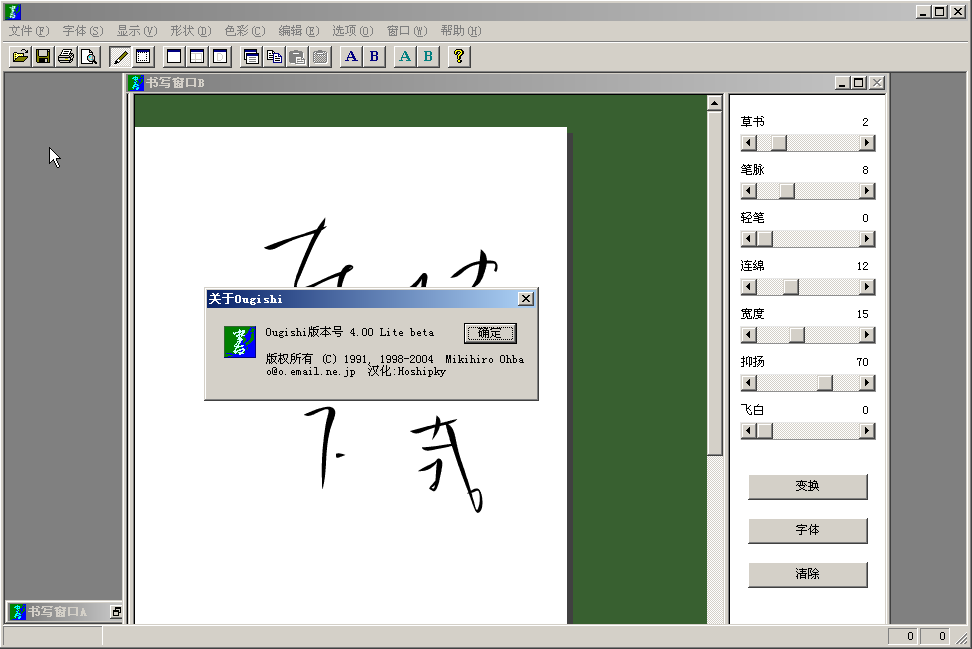
Task: Toggle the blue A window button
Action: click(350, 57)
